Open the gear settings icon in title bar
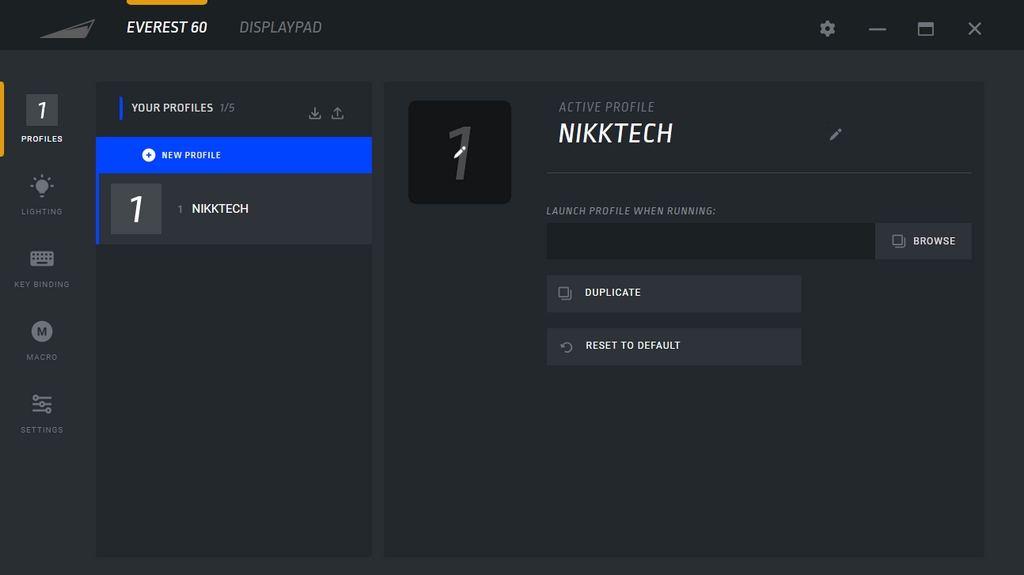Screen dimensions: 1024x575 (x=827, y=29)
